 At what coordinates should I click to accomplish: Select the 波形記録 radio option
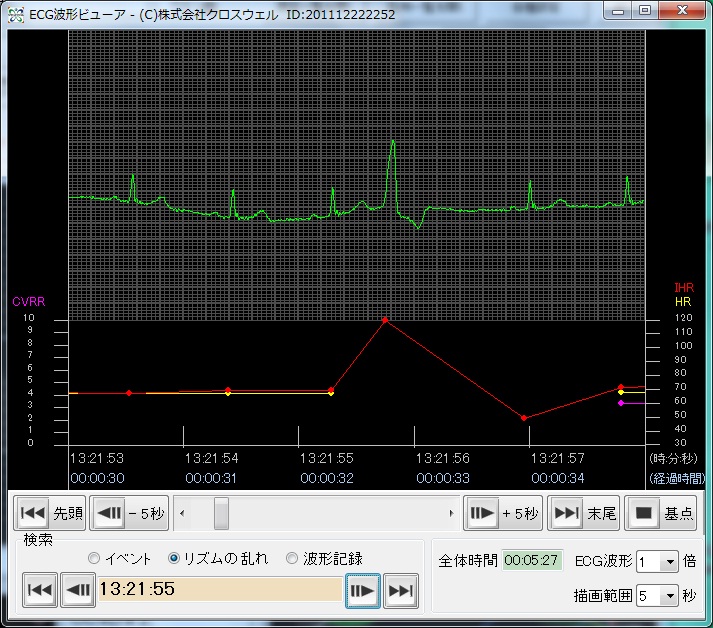[x=292, y=558]
